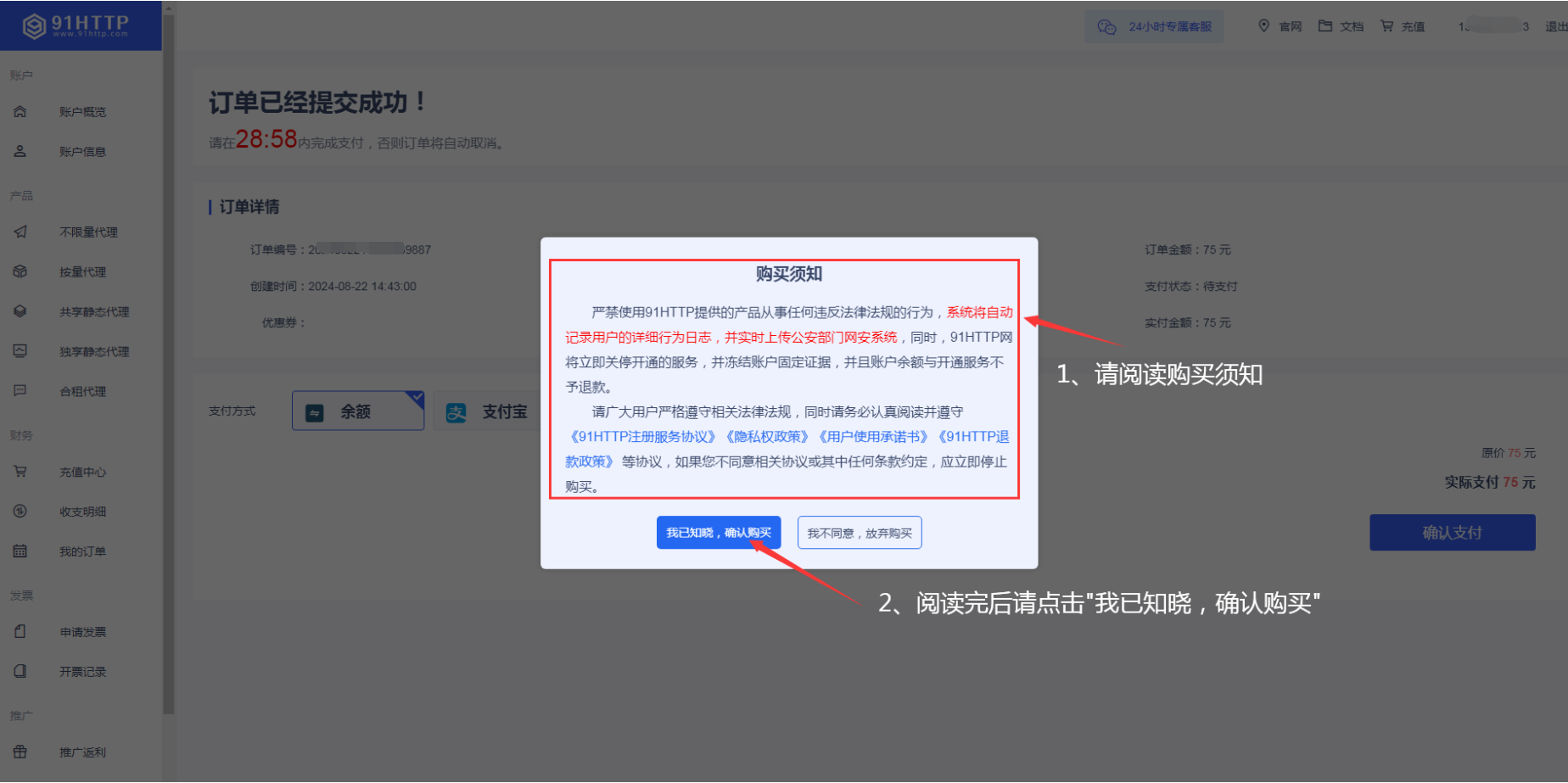The height and width of the screenshot is (783, 1568).
Task: Click the Alipay logo icon
Action: pos(456,413)
